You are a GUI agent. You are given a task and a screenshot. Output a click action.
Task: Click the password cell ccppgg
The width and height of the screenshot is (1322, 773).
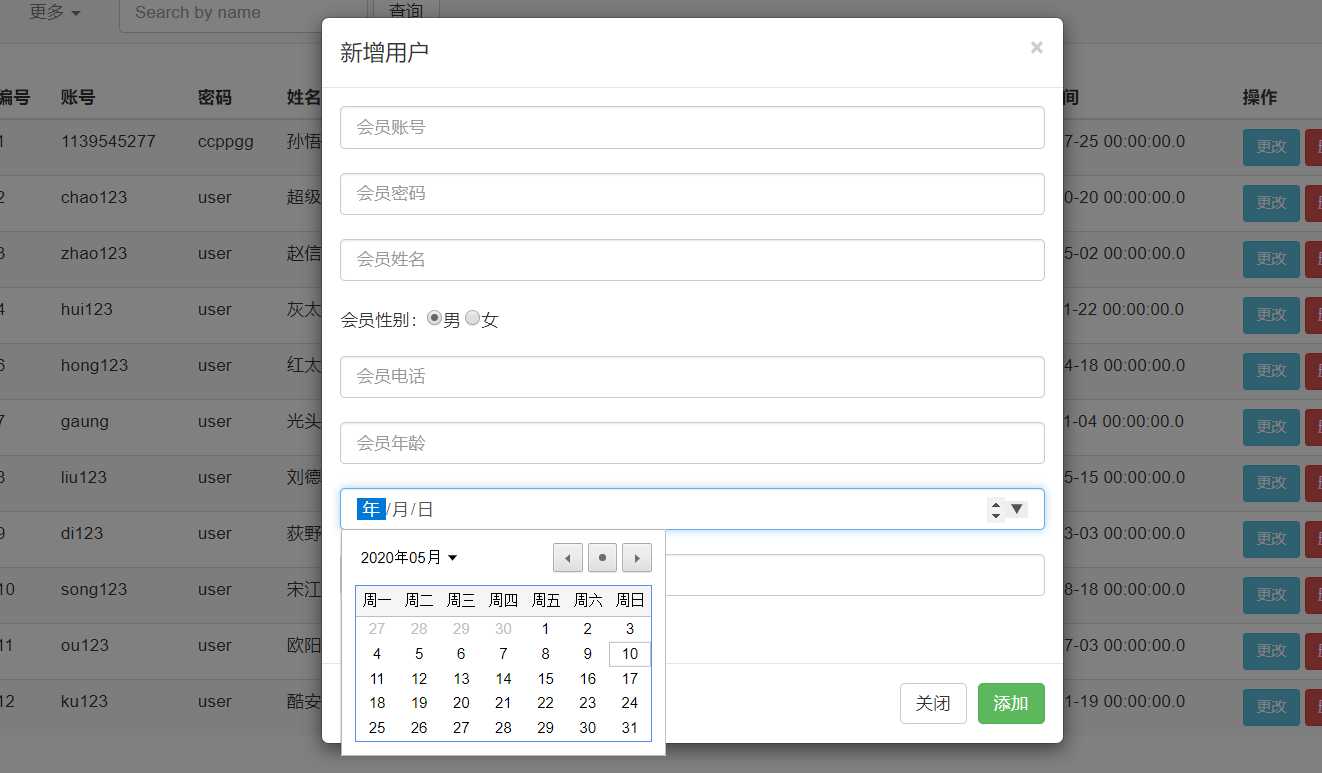(226, 141)
